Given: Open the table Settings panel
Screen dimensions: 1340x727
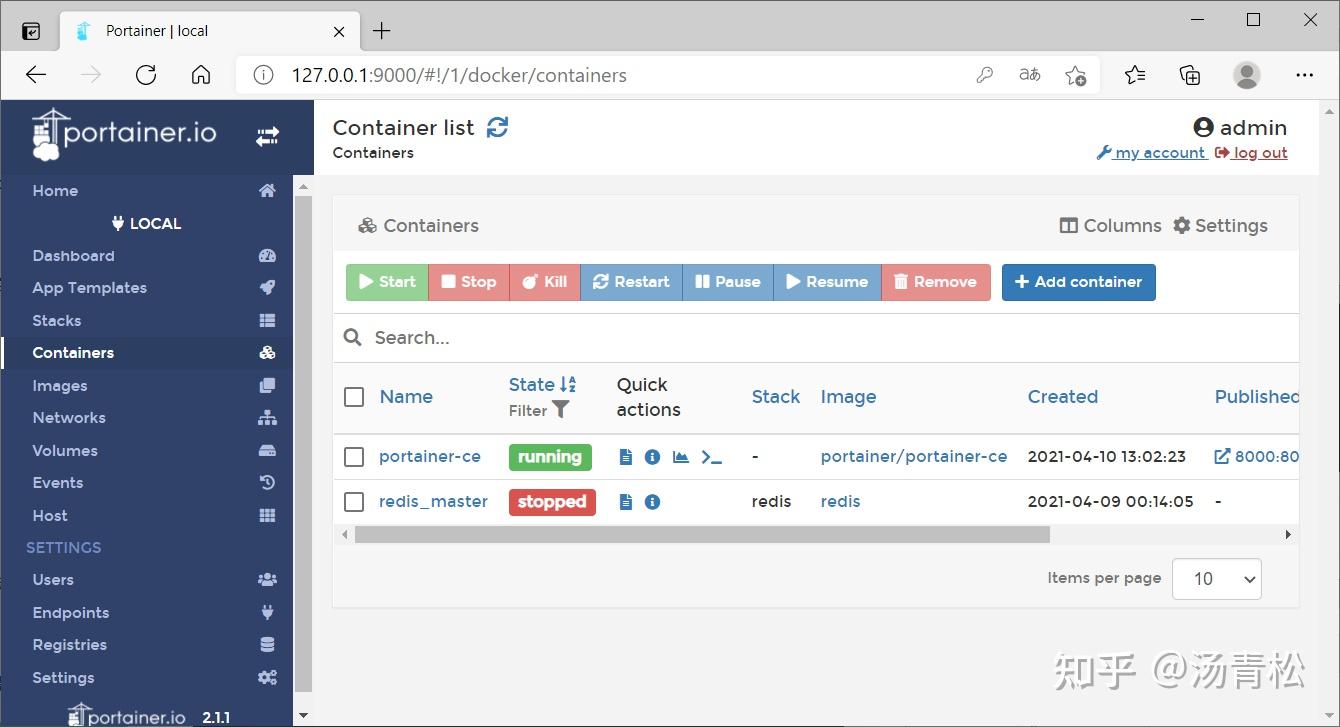Looking at the screenshot, I should (1221, 225).
